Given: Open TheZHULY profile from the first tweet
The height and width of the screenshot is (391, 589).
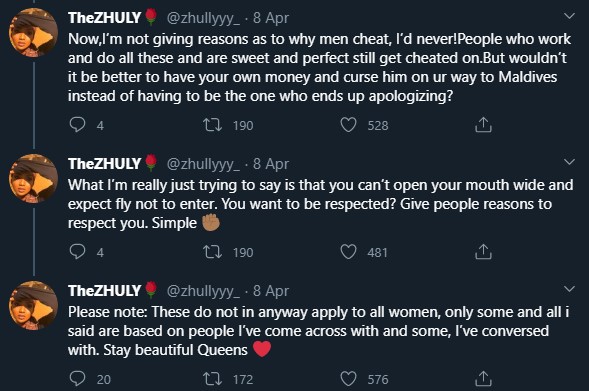Looking at the screenshot, I should (x=104, y=18).
